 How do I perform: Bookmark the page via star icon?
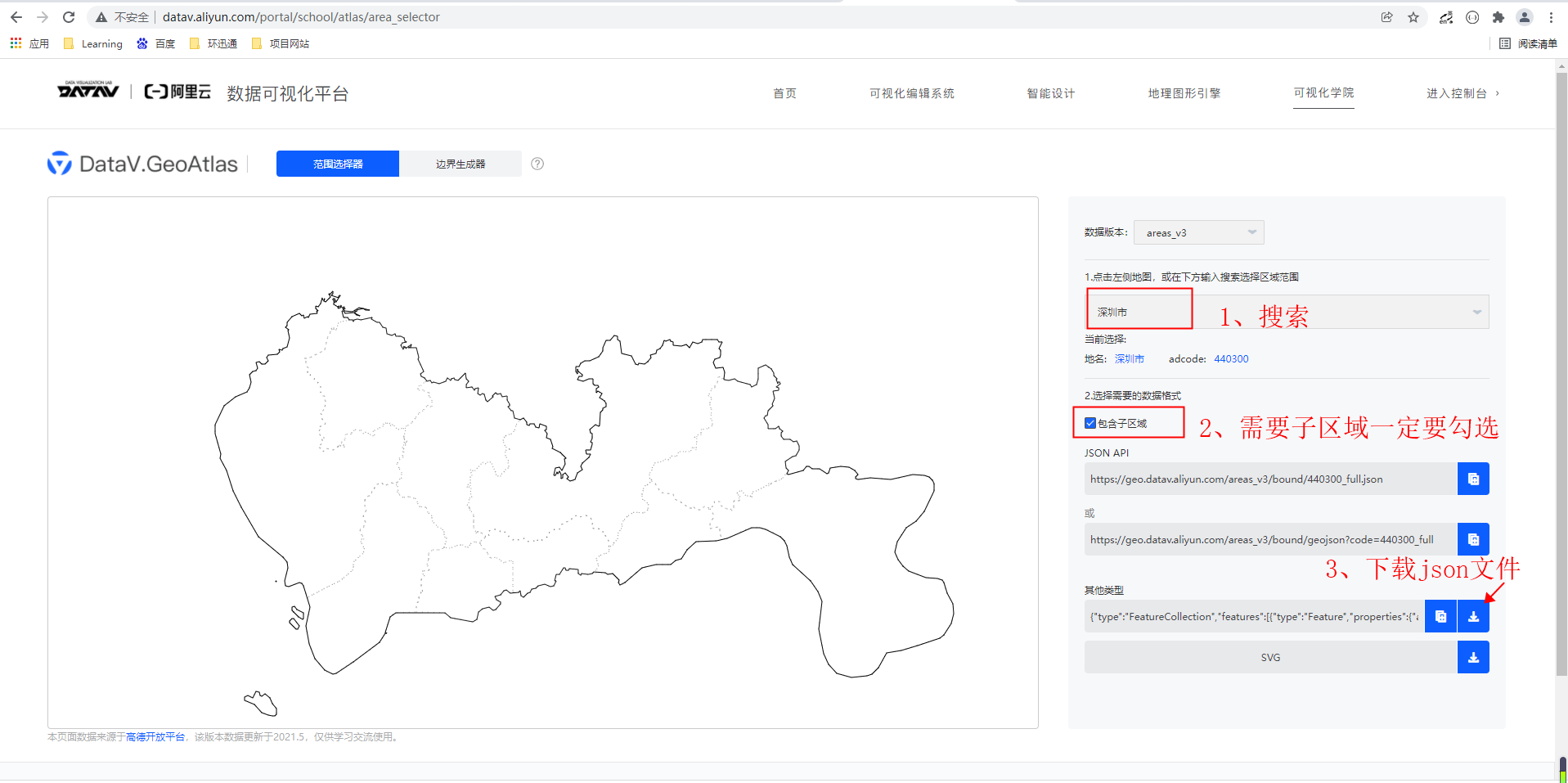1414,16
